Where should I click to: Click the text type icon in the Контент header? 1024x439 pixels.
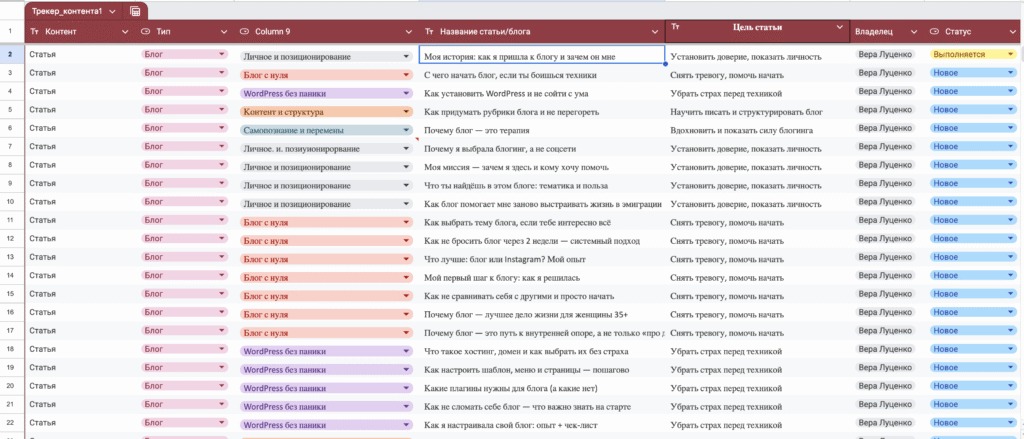click(x=36, y=32)
